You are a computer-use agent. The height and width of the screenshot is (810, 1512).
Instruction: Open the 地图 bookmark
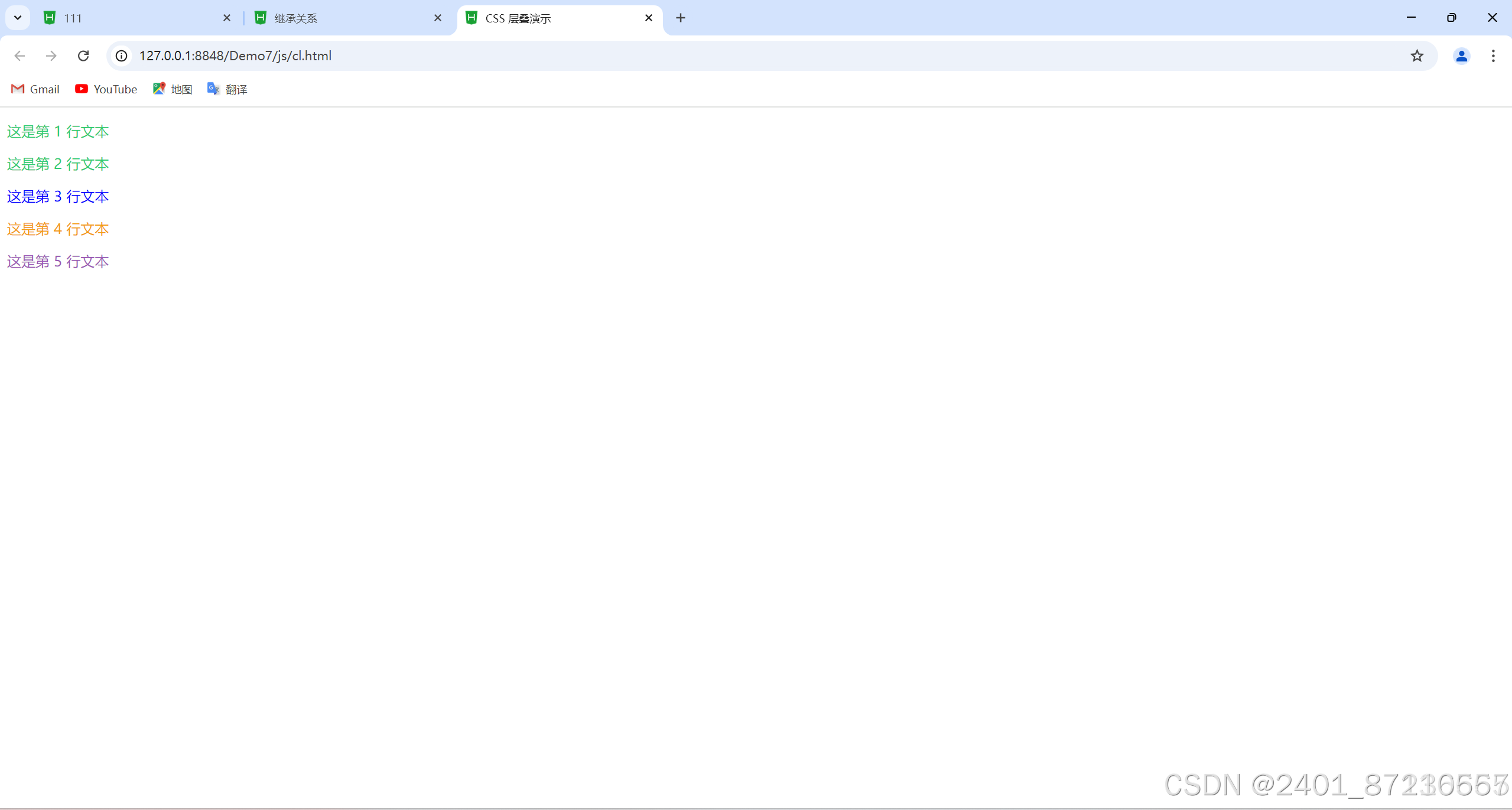click(x=173, y=89)
